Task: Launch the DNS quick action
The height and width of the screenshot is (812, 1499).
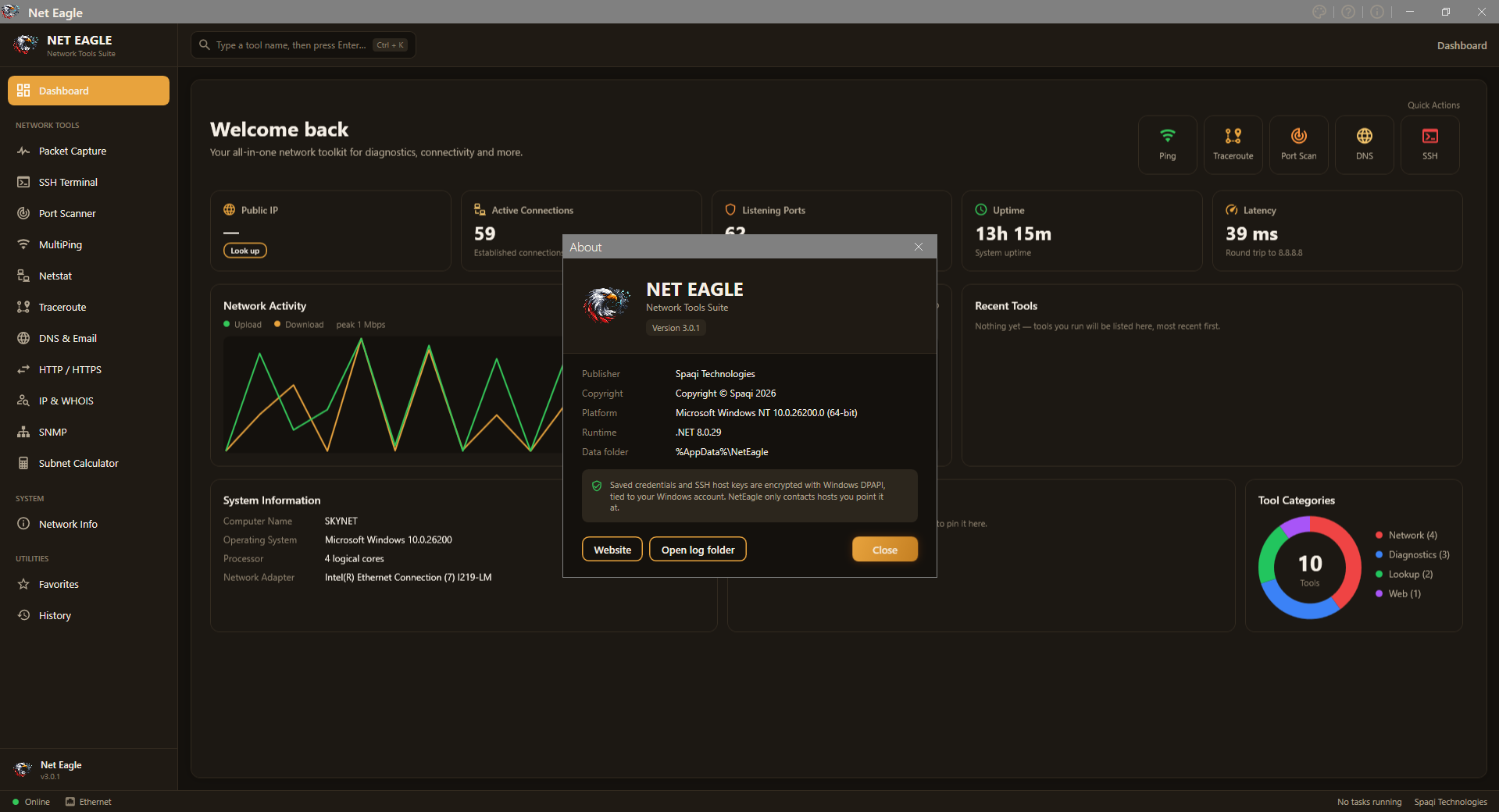Action: click(1365, 144)
